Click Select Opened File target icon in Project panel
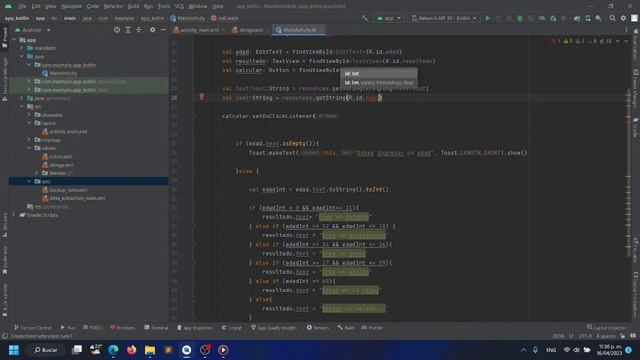This screenshot has height=360, width=640. [117, 30]
